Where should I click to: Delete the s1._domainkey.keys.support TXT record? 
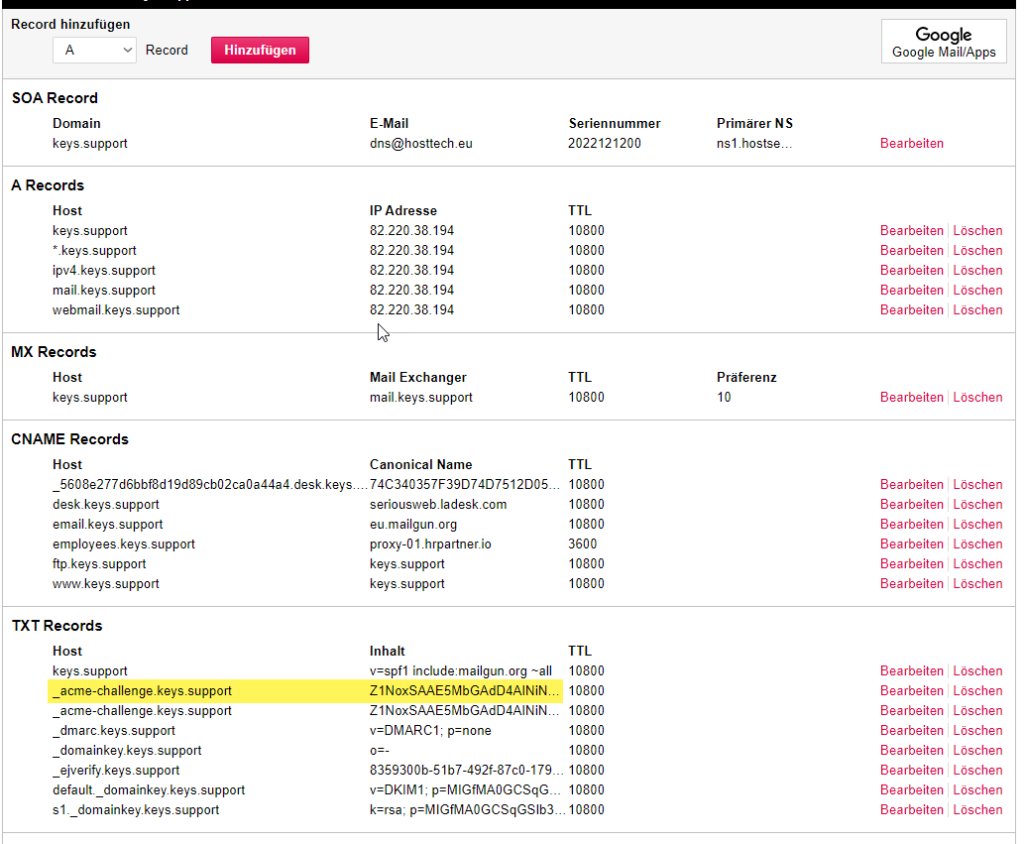pyautogui.click(x=977, y=810)
